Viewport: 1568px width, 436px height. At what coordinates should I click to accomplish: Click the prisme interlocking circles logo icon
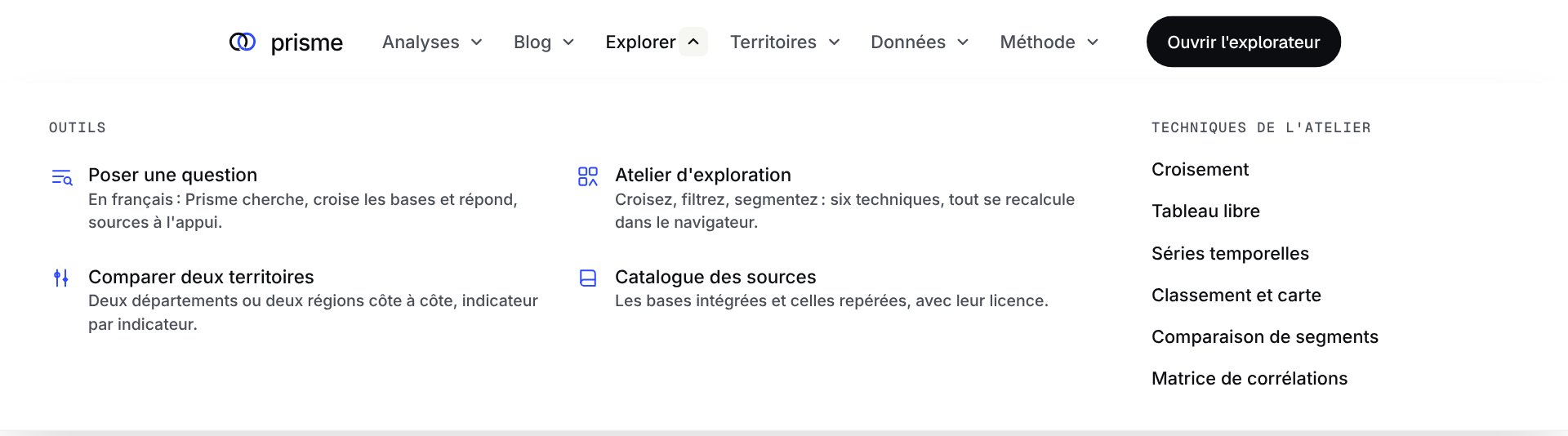pos(243,42)
